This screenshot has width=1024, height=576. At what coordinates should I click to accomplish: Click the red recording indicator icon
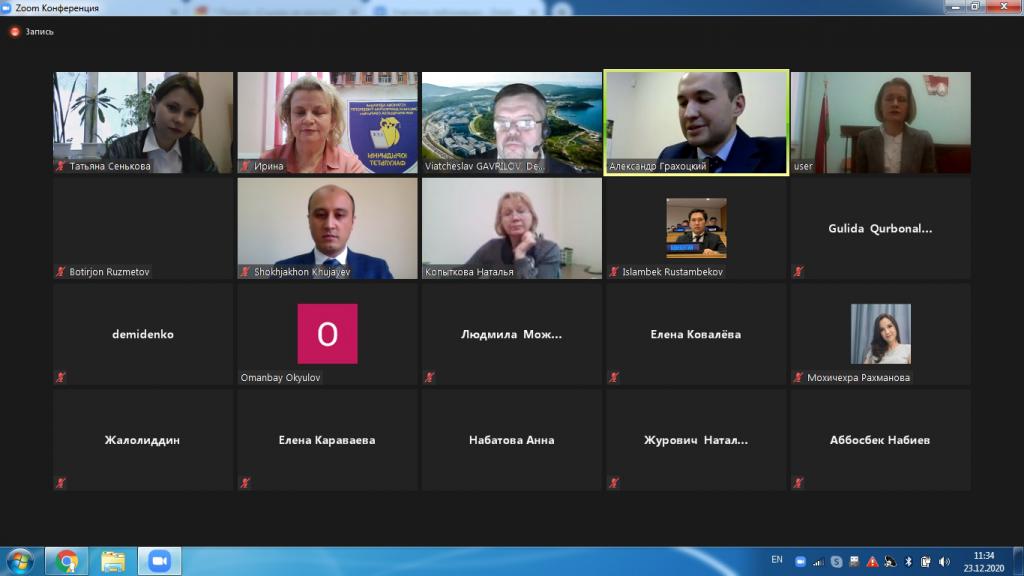(14, 31)
